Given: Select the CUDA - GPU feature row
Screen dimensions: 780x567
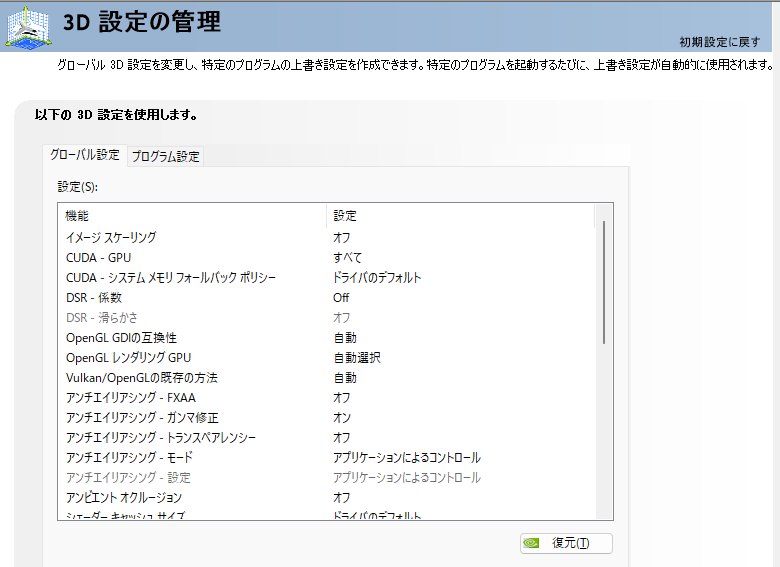Looking at the screenshot, I should 326,258.
